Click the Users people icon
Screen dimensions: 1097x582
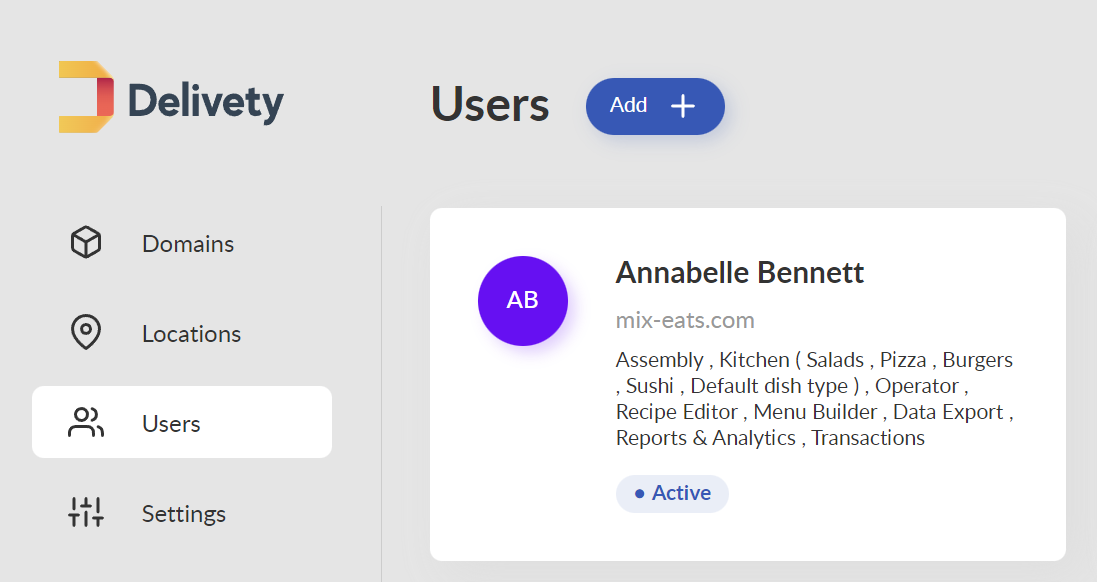86,423
